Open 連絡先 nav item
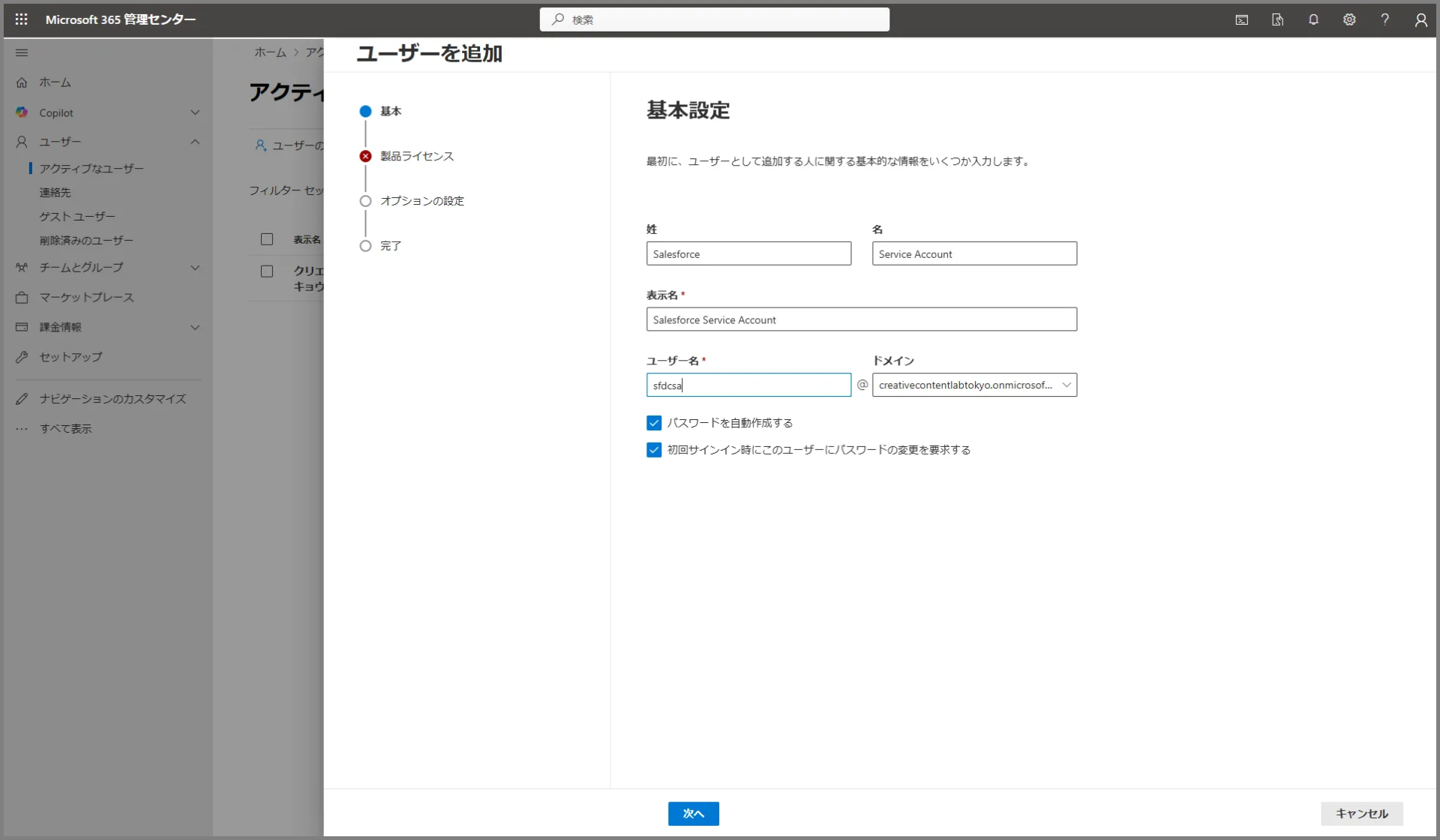The width and height of the screenshot is (1440, 840). point(55,193)
